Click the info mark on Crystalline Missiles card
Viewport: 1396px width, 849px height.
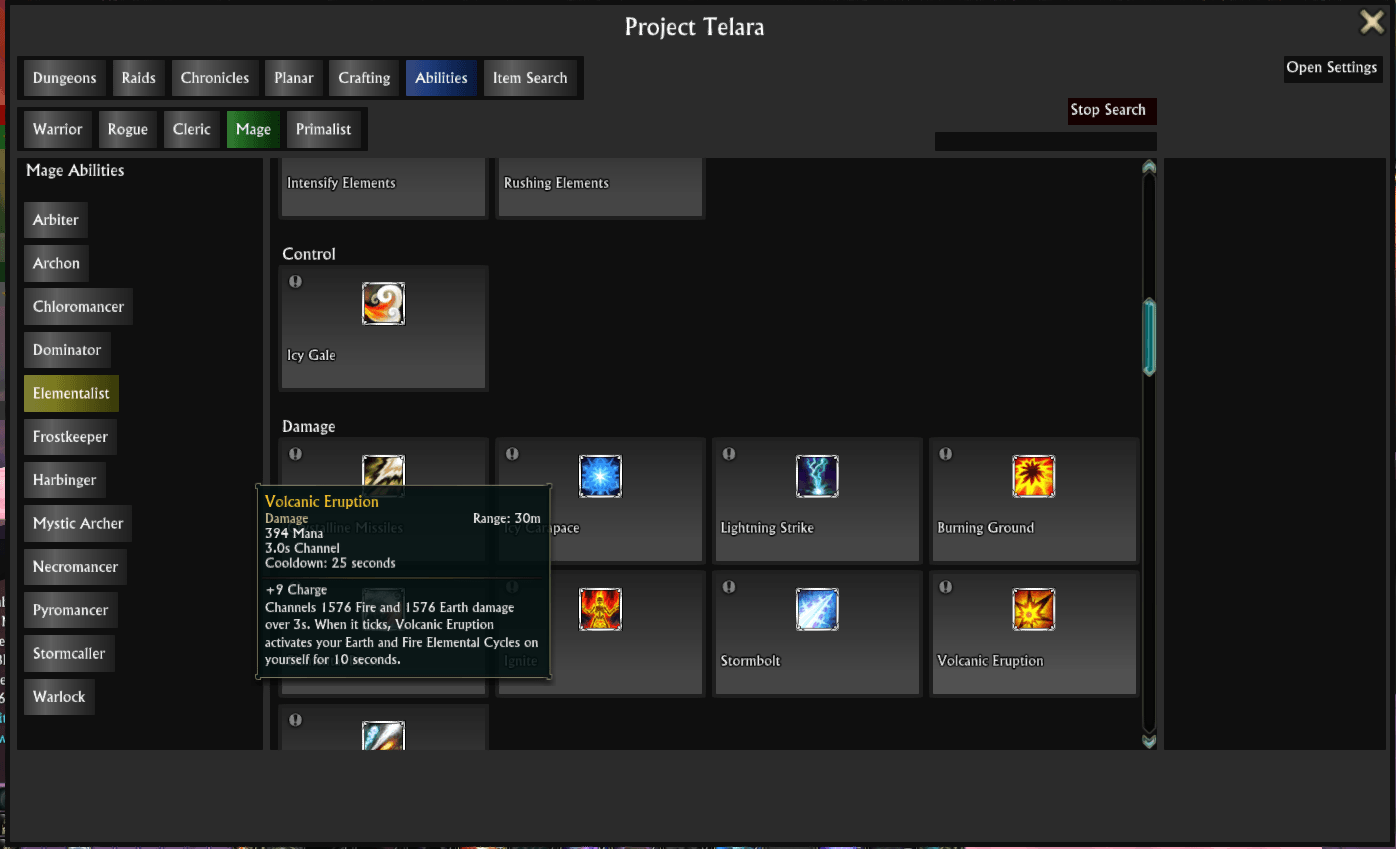[x=295, y=454]
